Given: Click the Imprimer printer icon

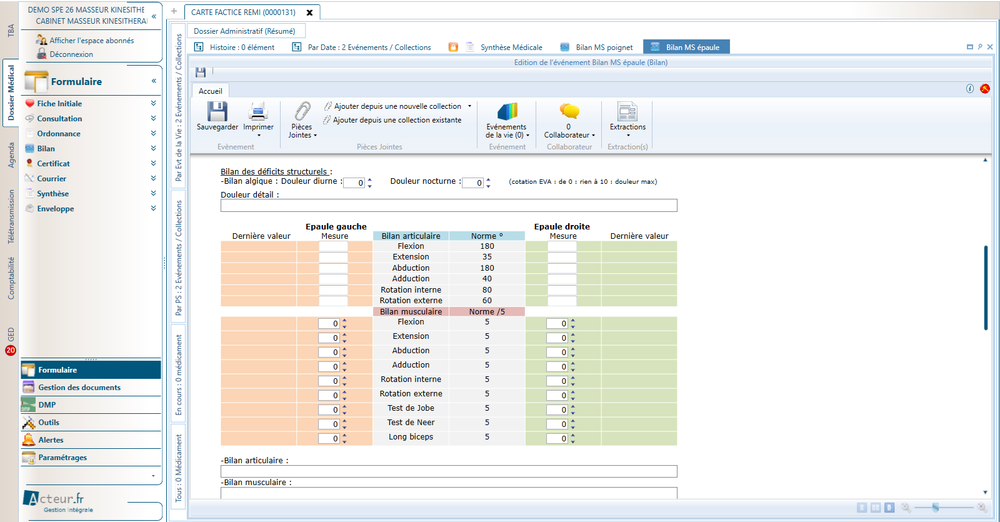Looking at the screenshot, I should pos(258,112).
